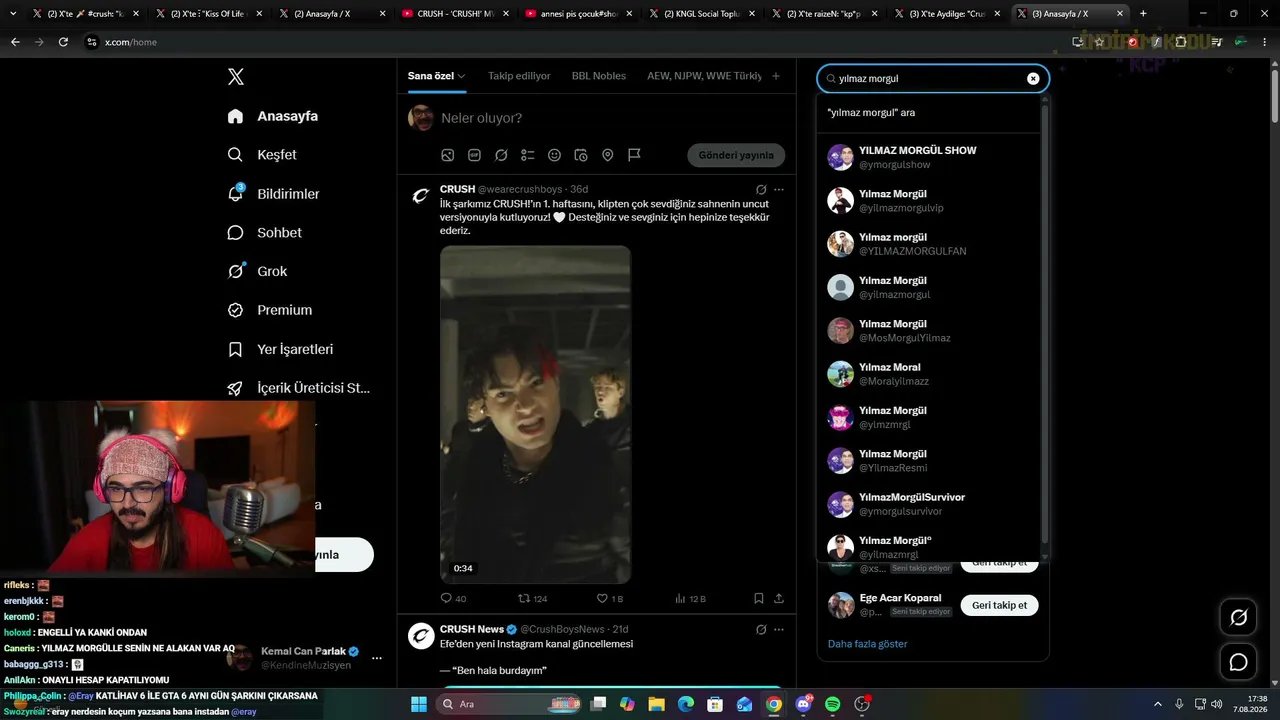Screen dimensions: 1280x720
Task: Open the emoji picker in composer
Action: 554,155
